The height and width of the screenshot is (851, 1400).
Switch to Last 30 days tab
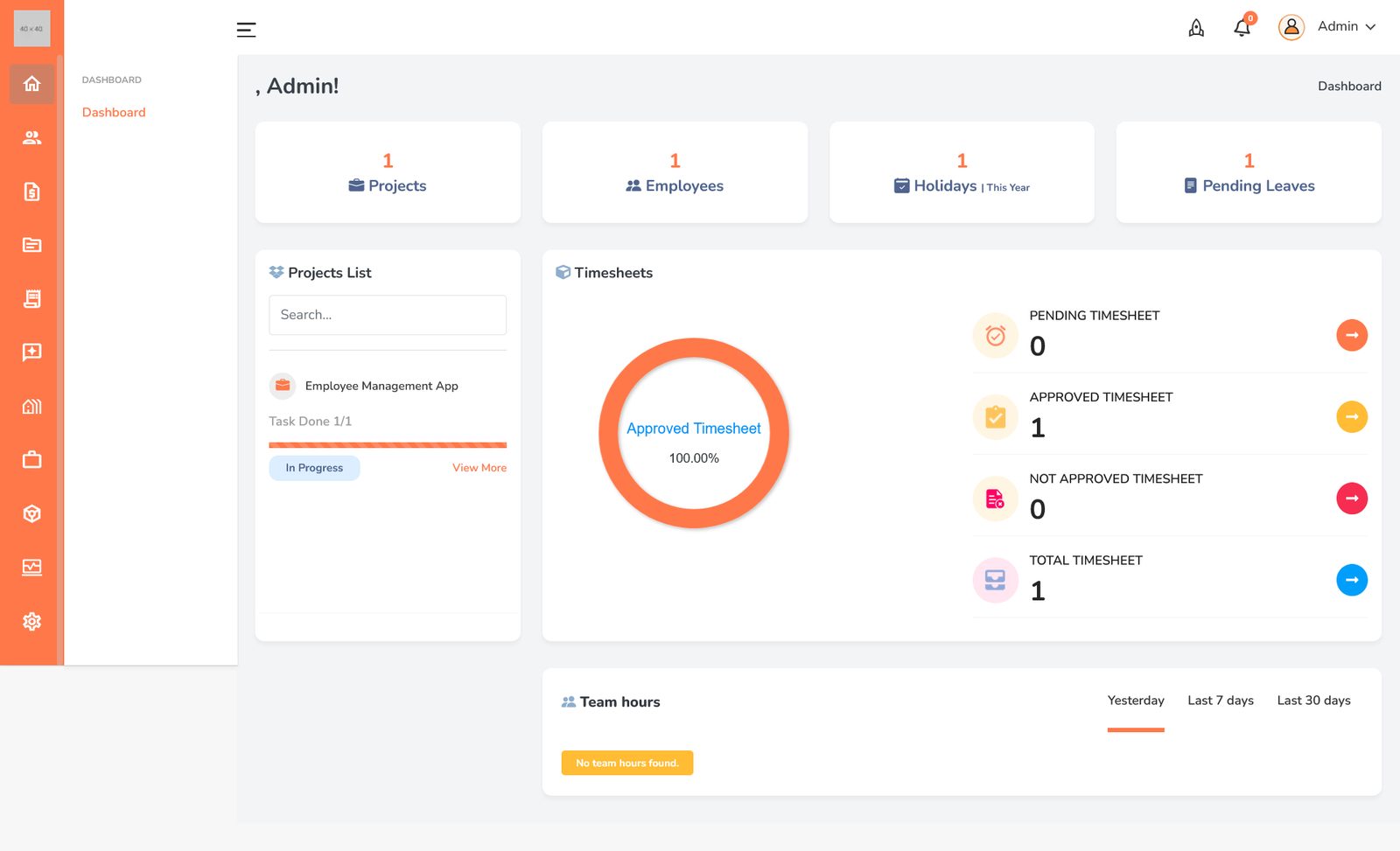(1313, 701)
